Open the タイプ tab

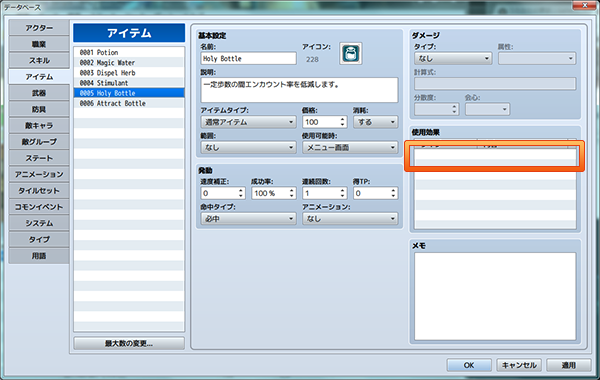[x=39, y=240]
